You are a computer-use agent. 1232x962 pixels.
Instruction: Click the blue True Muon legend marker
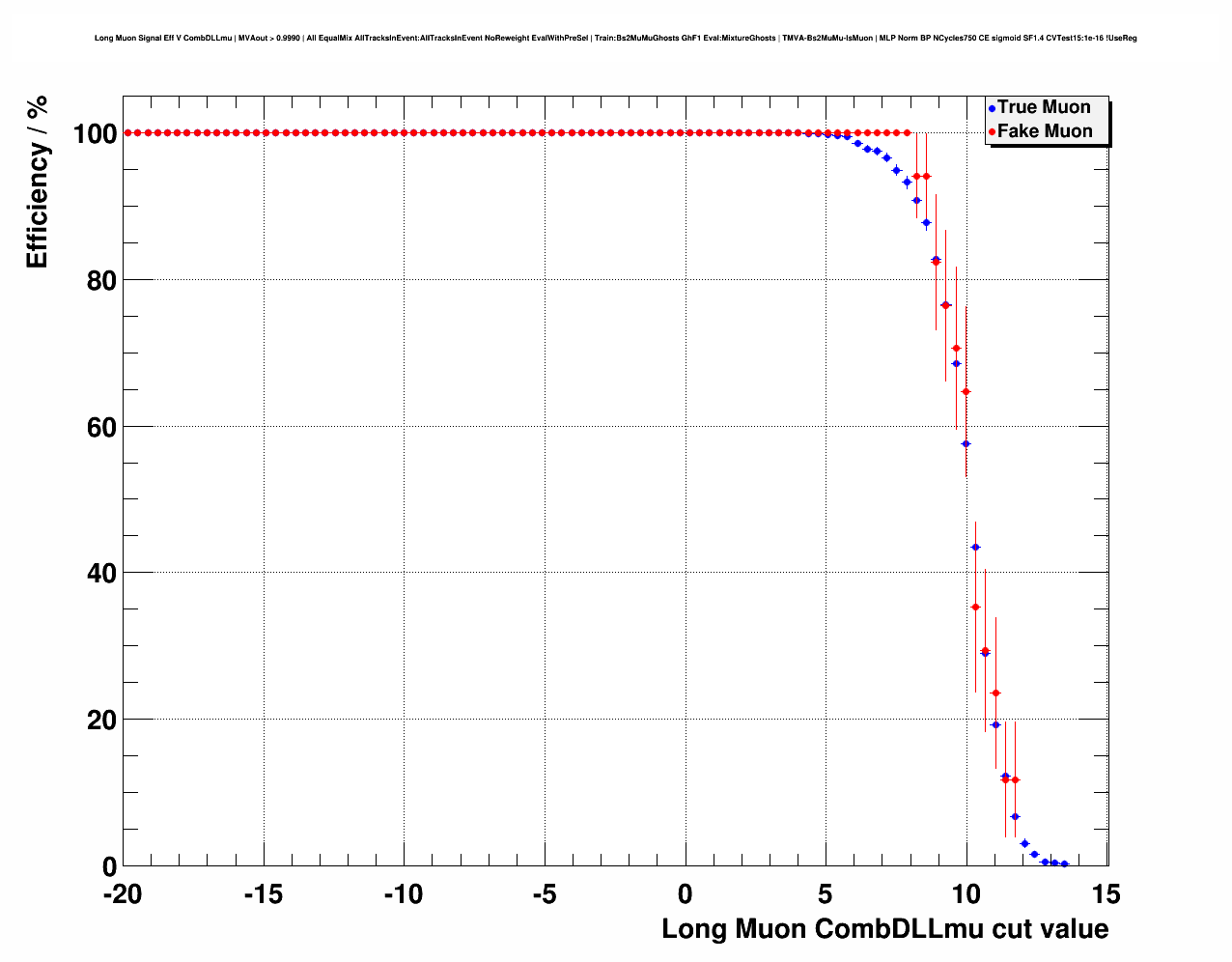point(992,109)
